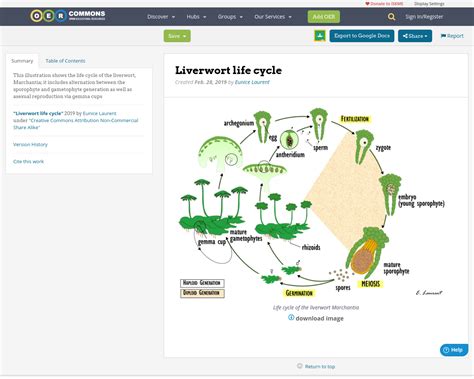Open the Help chat button
This screenshot has height=379, width=474.
pos(454,350)
